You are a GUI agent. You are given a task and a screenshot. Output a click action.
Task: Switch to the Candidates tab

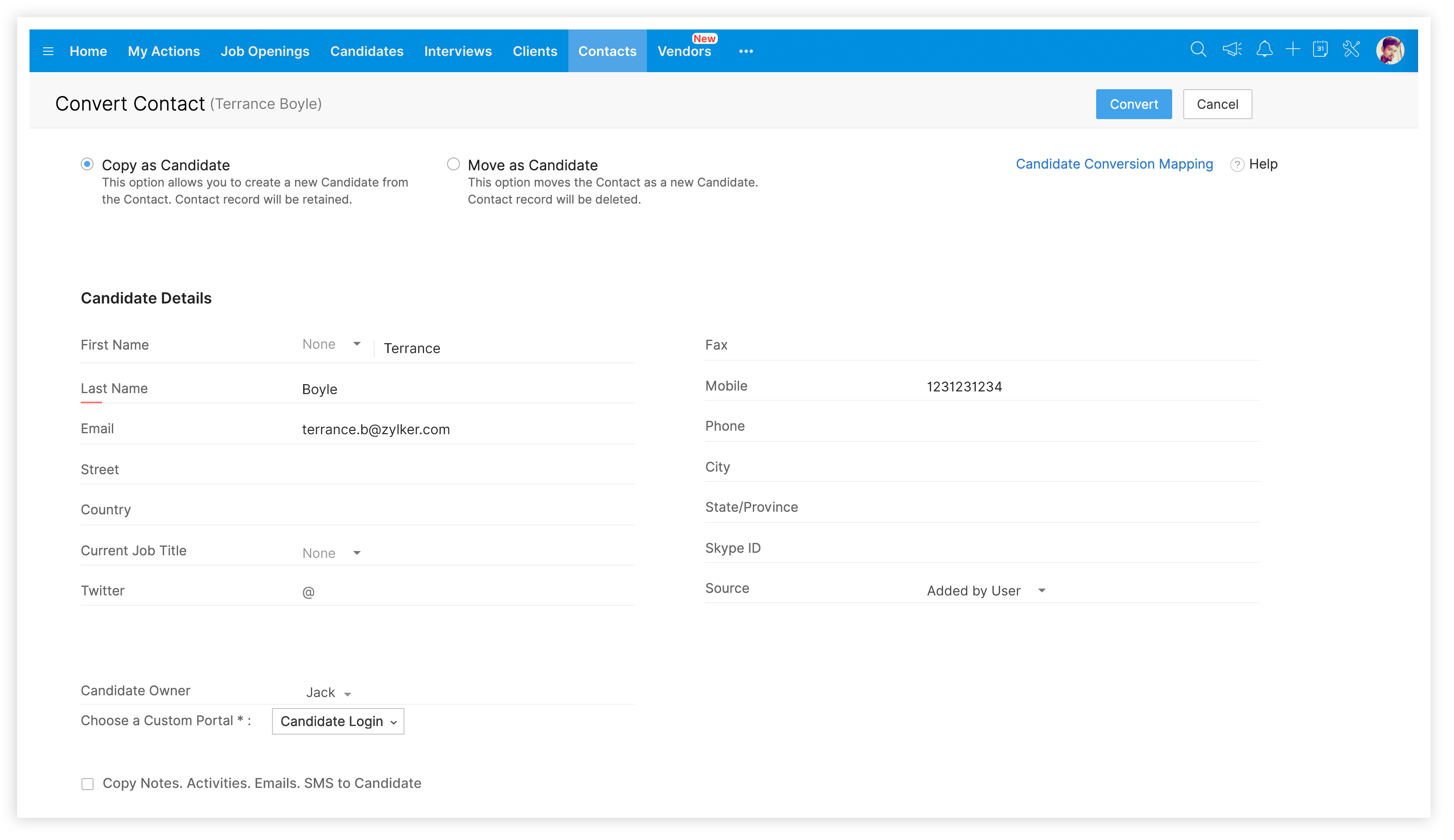click(x=368, y=52)
